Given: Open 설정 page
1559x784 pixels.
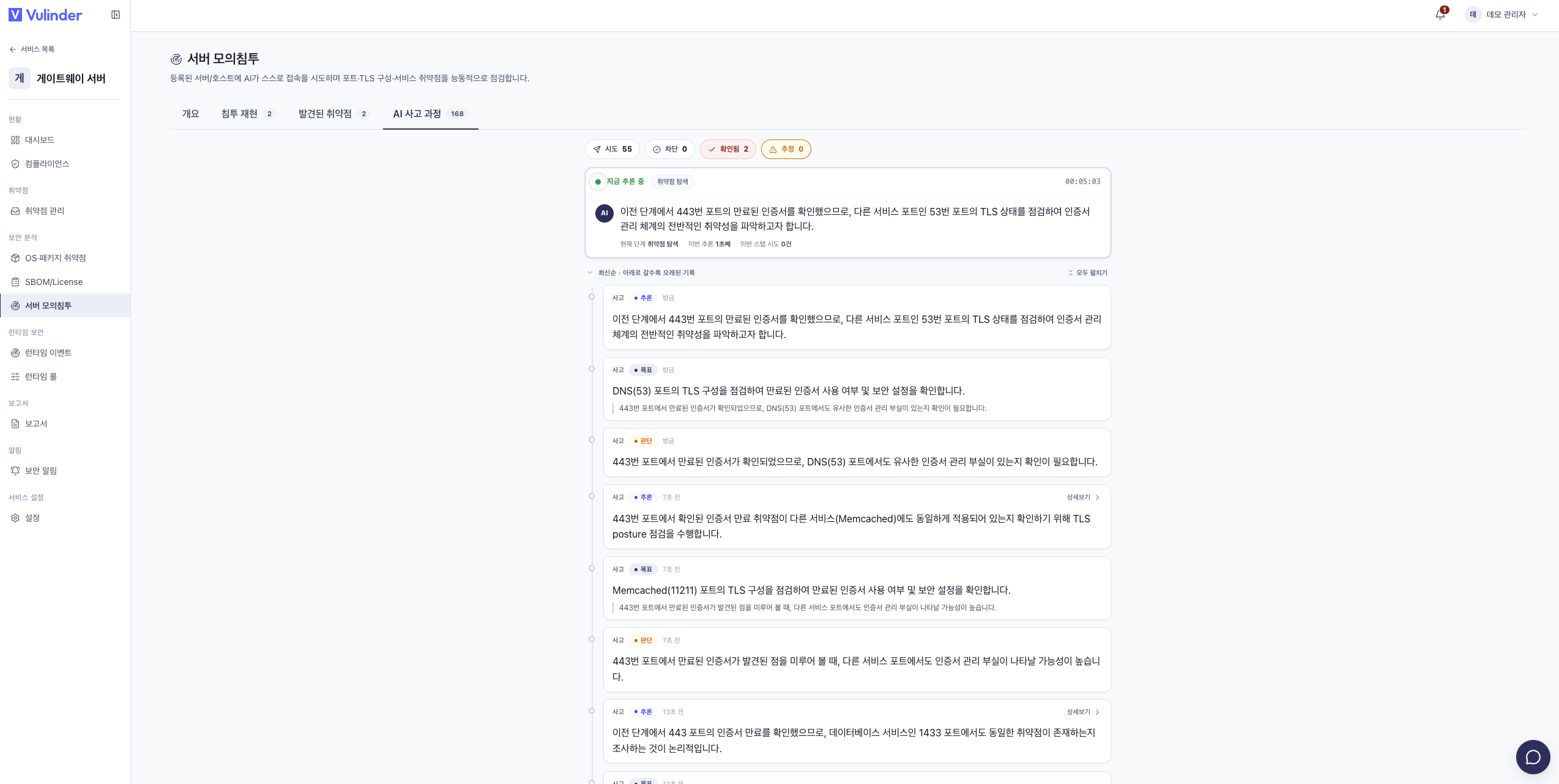Looking at the screenshot, I should (x=65, y=518).
